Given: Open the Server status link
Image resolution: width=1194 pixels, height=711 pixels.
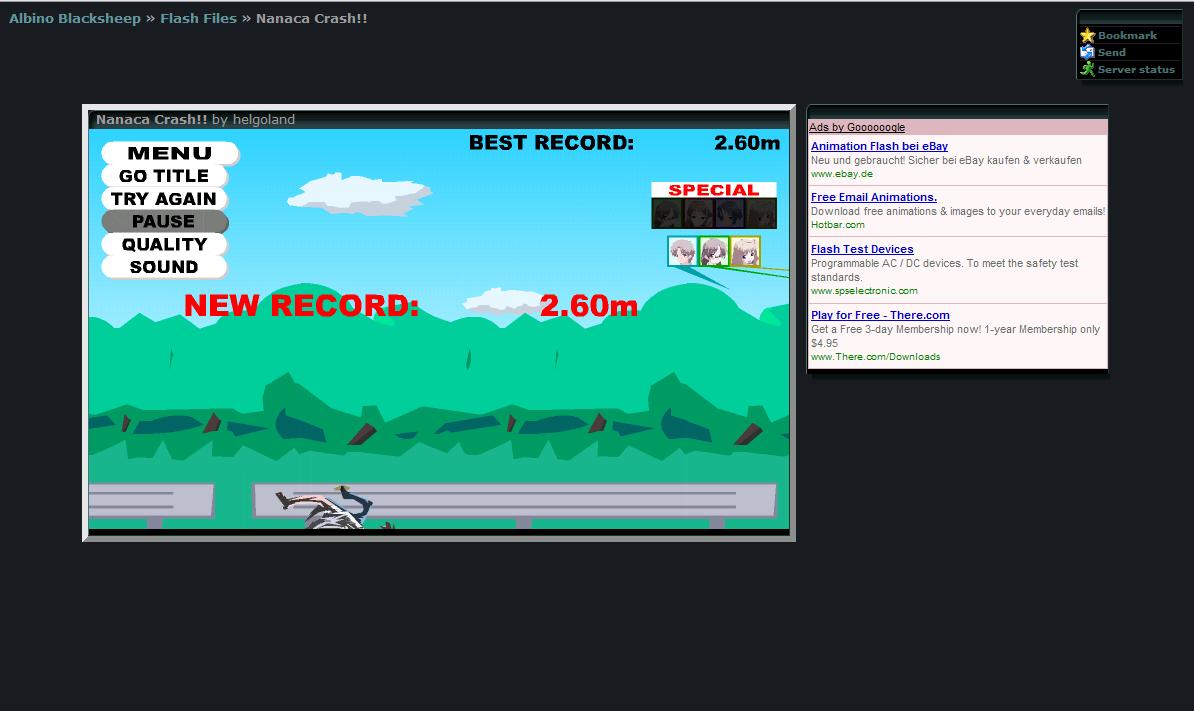Looking at the screenshot, I should pos(1136,69).
